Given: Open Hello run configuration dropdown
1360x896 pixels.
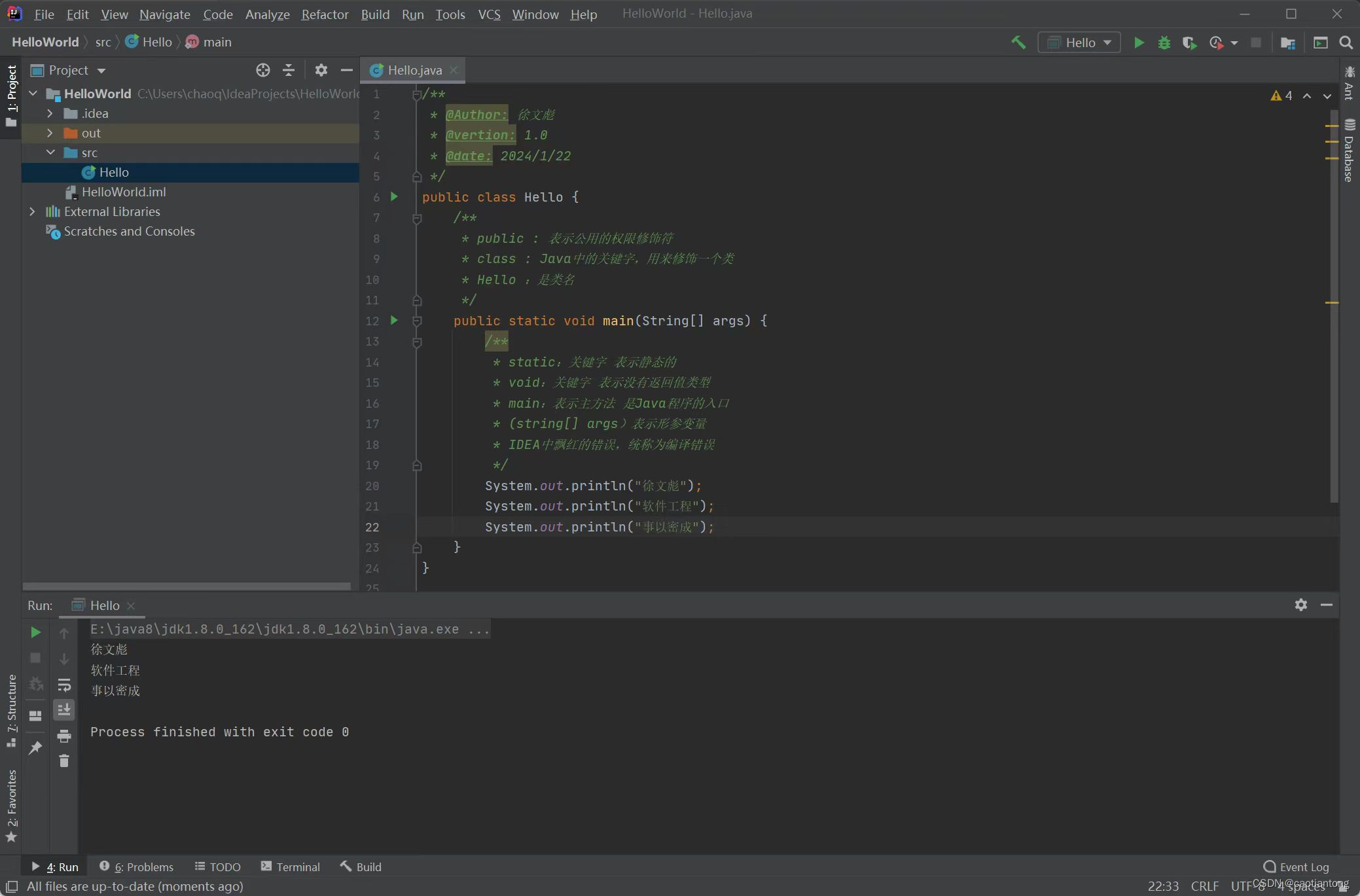Looking at the screenshot, I should (1079, 43).
